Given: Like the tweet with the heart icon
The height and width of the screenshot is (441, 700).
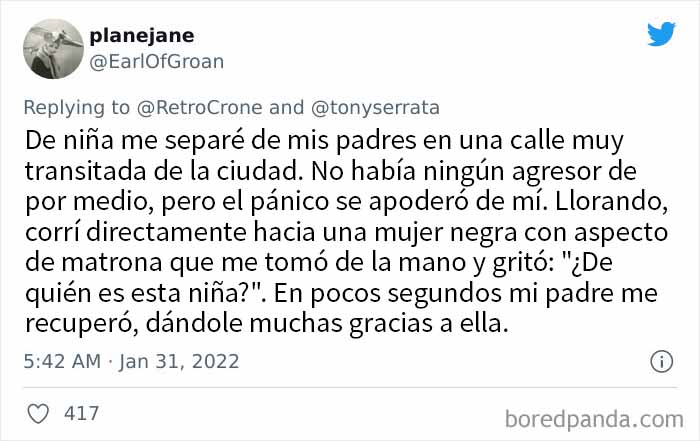Looking at the screenshot, I should (x=37, y=413).
